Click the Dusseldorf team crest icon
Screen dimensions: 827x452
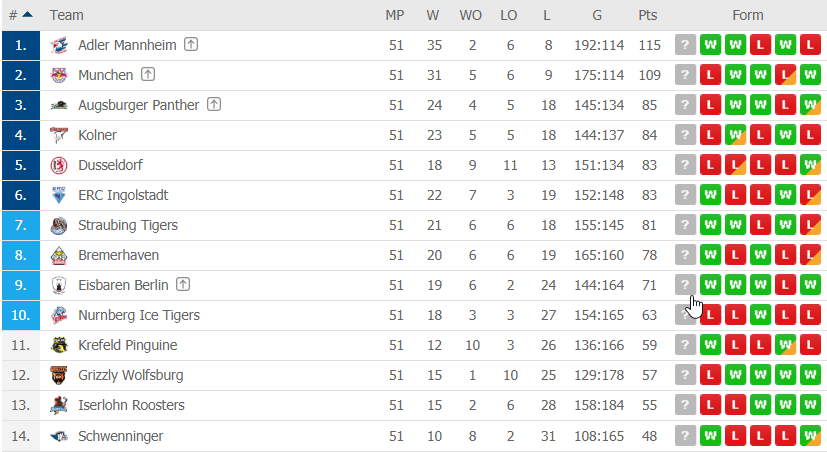pyautogui.click(x=59, y=165)
